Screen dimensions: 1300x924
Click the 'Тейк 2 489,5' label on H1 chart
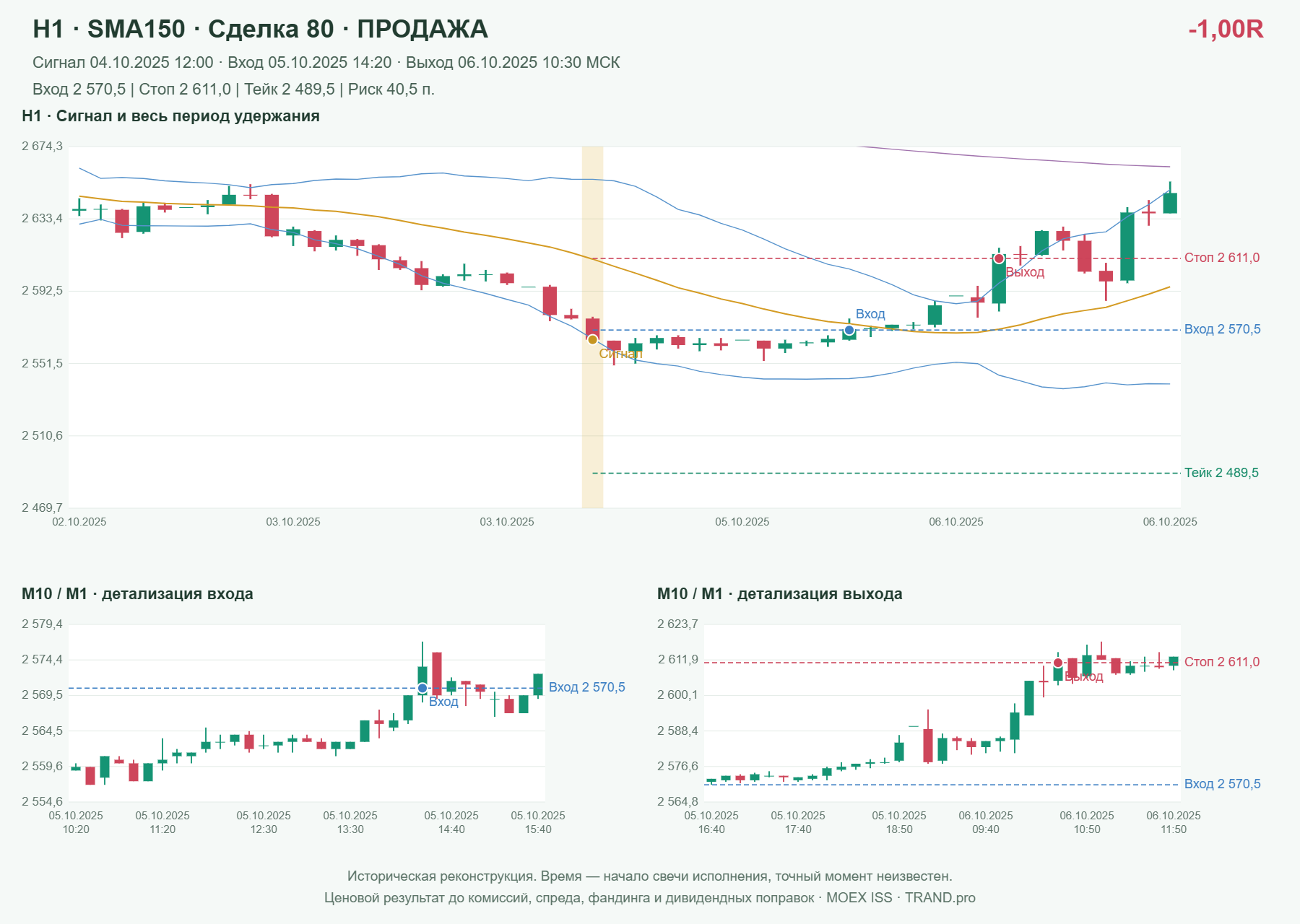coord(1221,473)
